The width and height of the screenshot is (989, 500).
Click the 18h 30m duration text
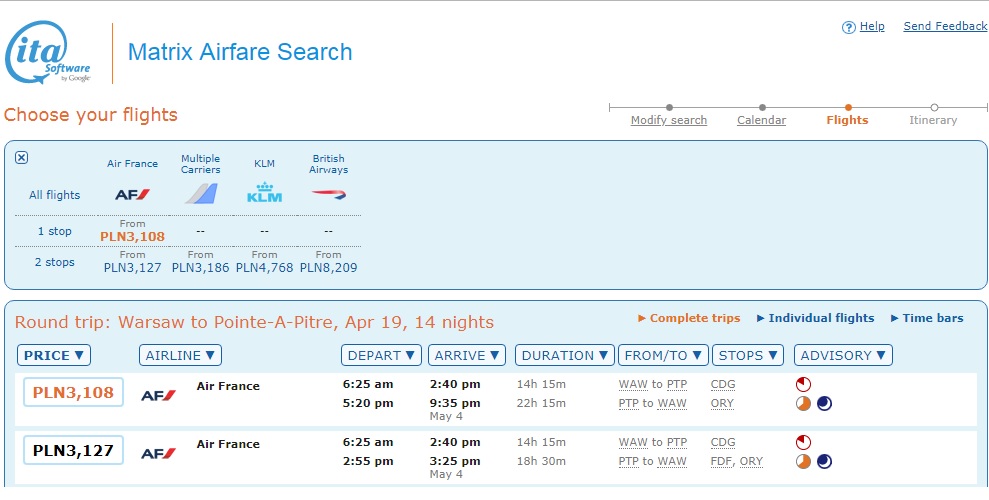[541, 462]
